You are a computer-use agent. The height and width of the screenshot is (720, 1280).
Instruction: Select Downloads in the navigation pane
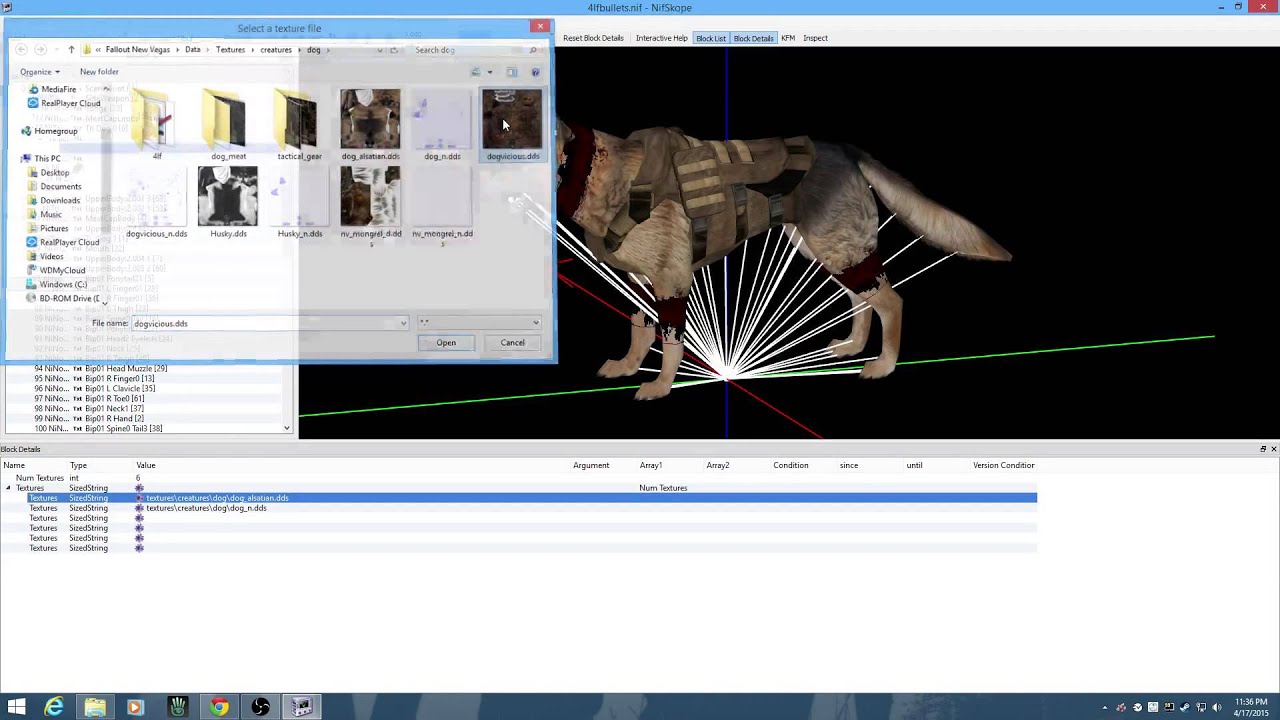coord(60,201)
